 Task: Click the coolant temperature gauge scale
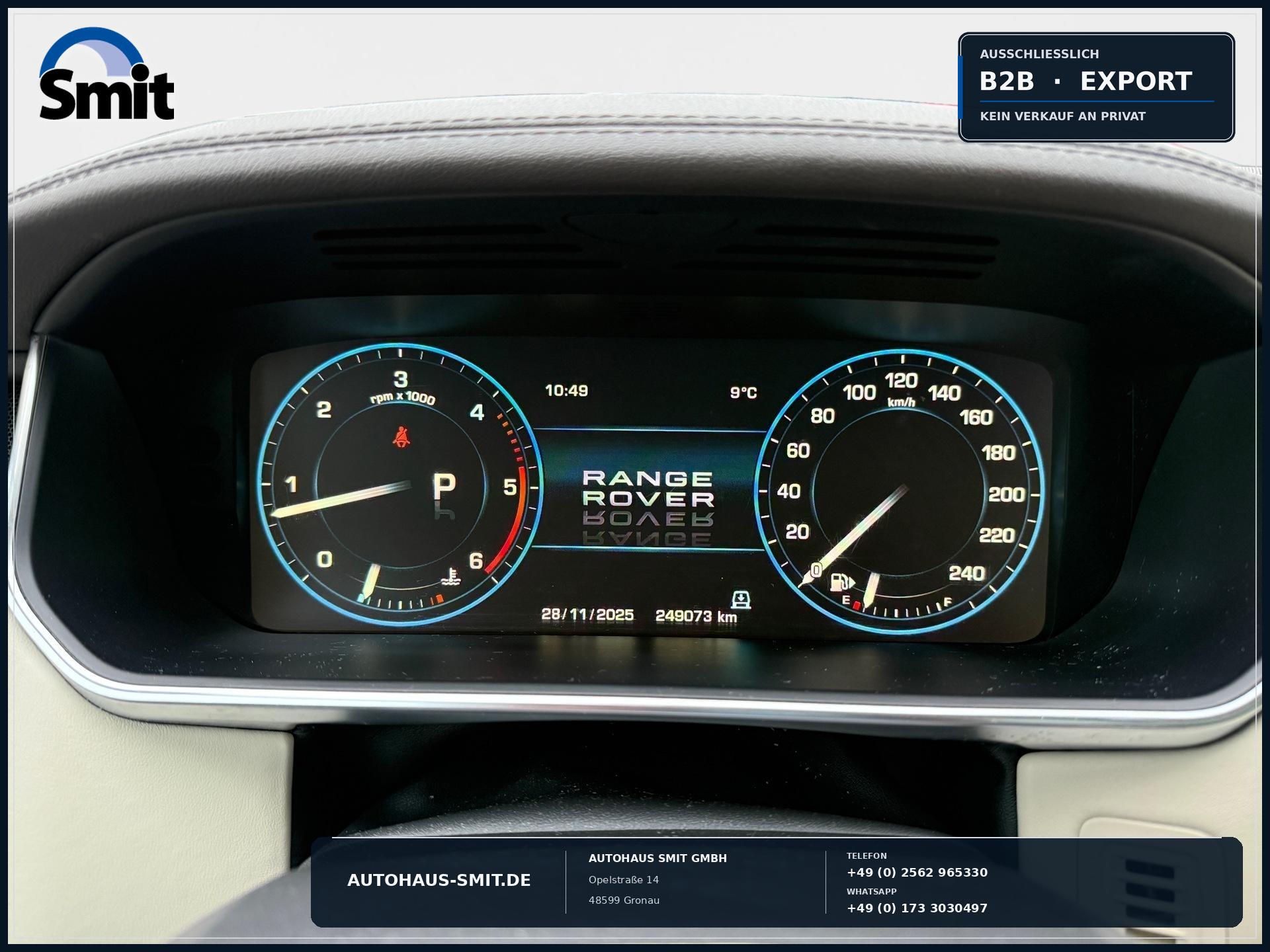coord(402,602)
